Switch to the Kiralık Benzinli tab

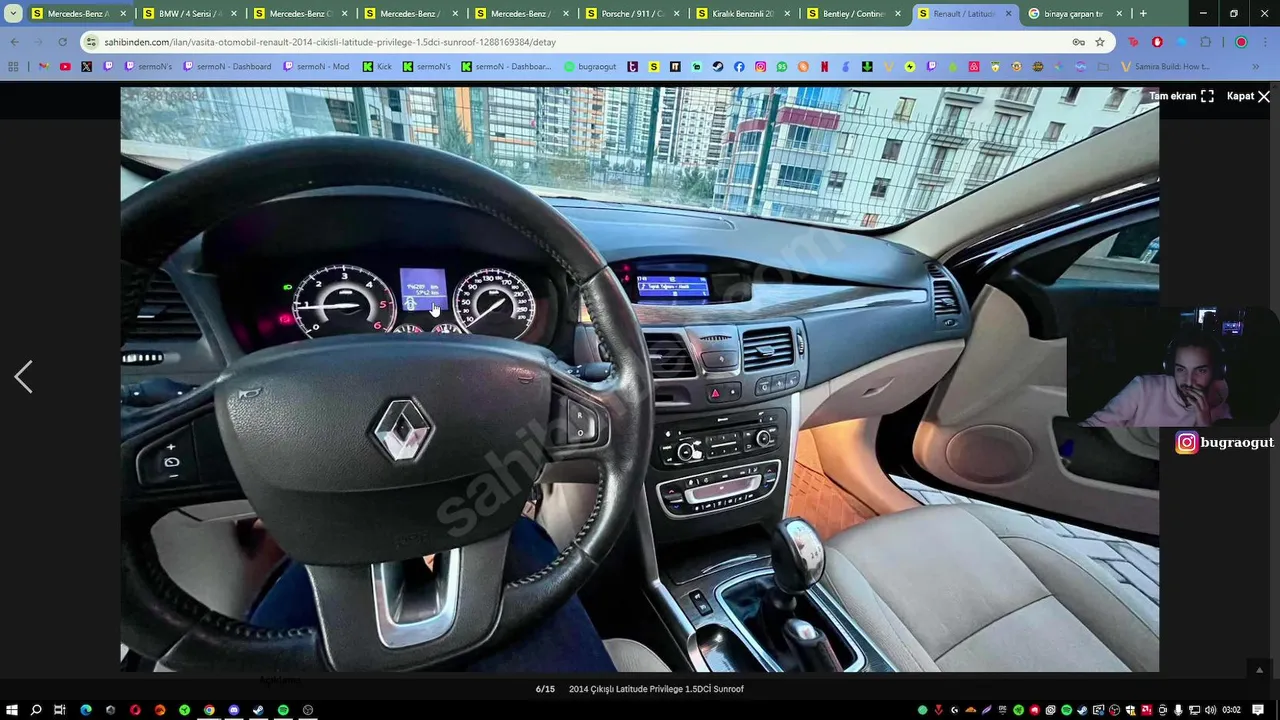743,14
